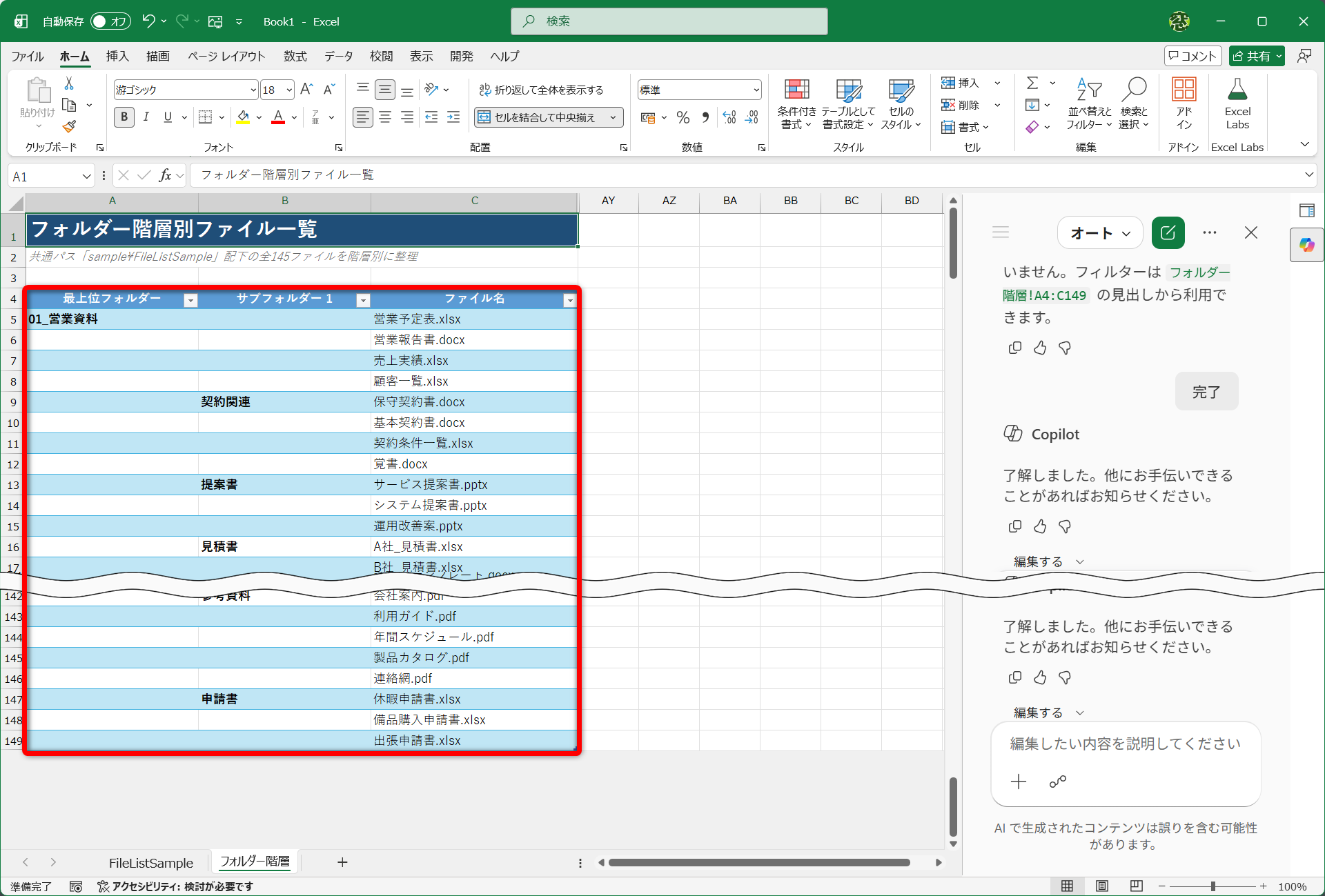Viewport: 1325px width, 896px height.
Task: Open cell styles セルのスタイル
Action: tap(901, 103)
